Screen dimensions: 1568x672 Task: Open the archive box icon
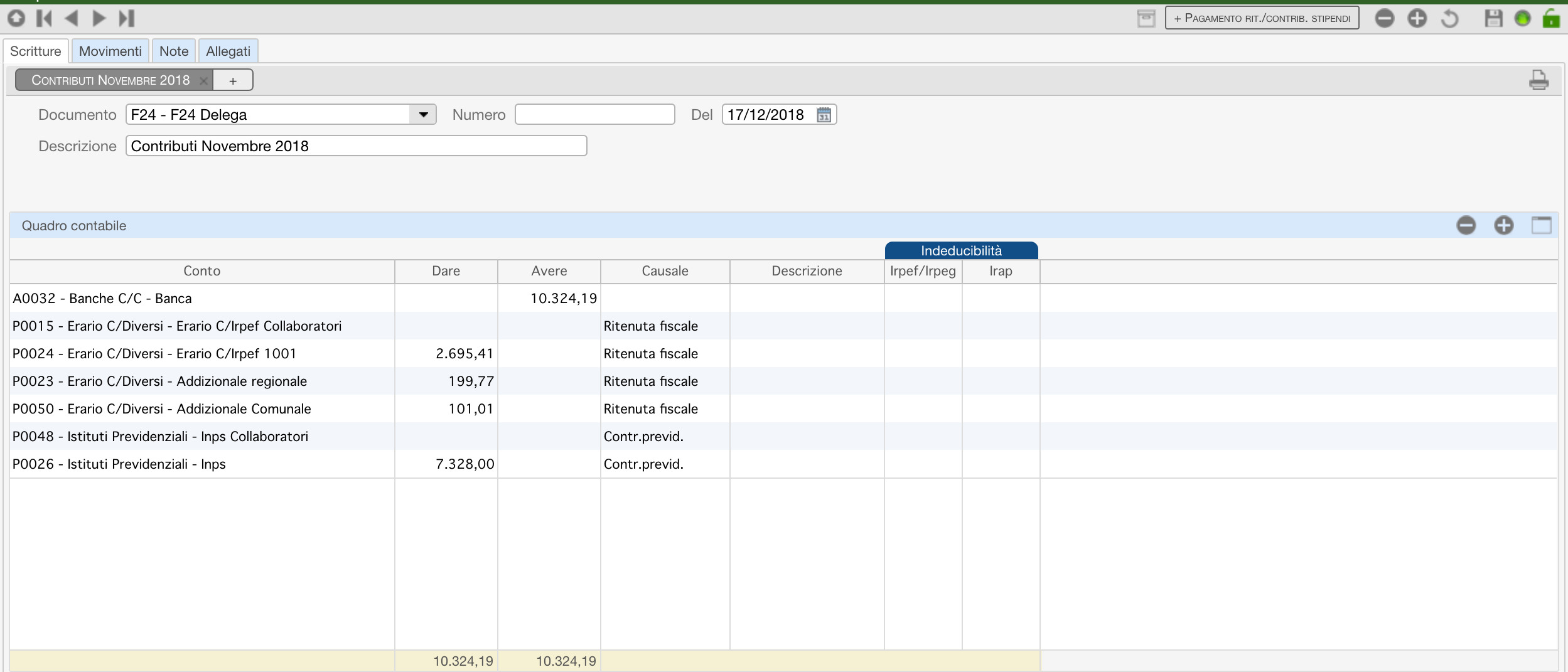(1146, 18)
